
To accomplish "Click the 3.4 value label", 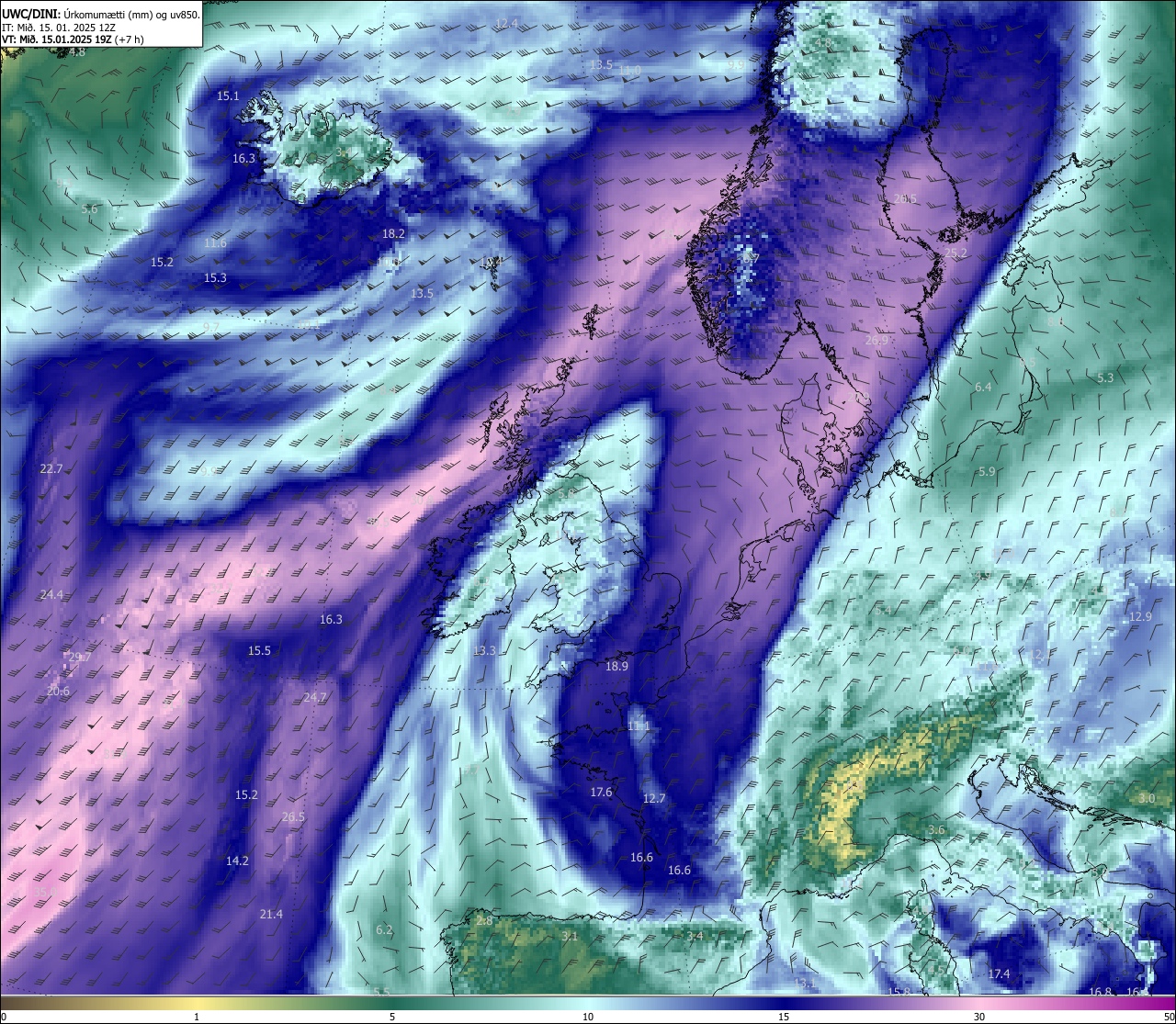I will coord(695,937).
